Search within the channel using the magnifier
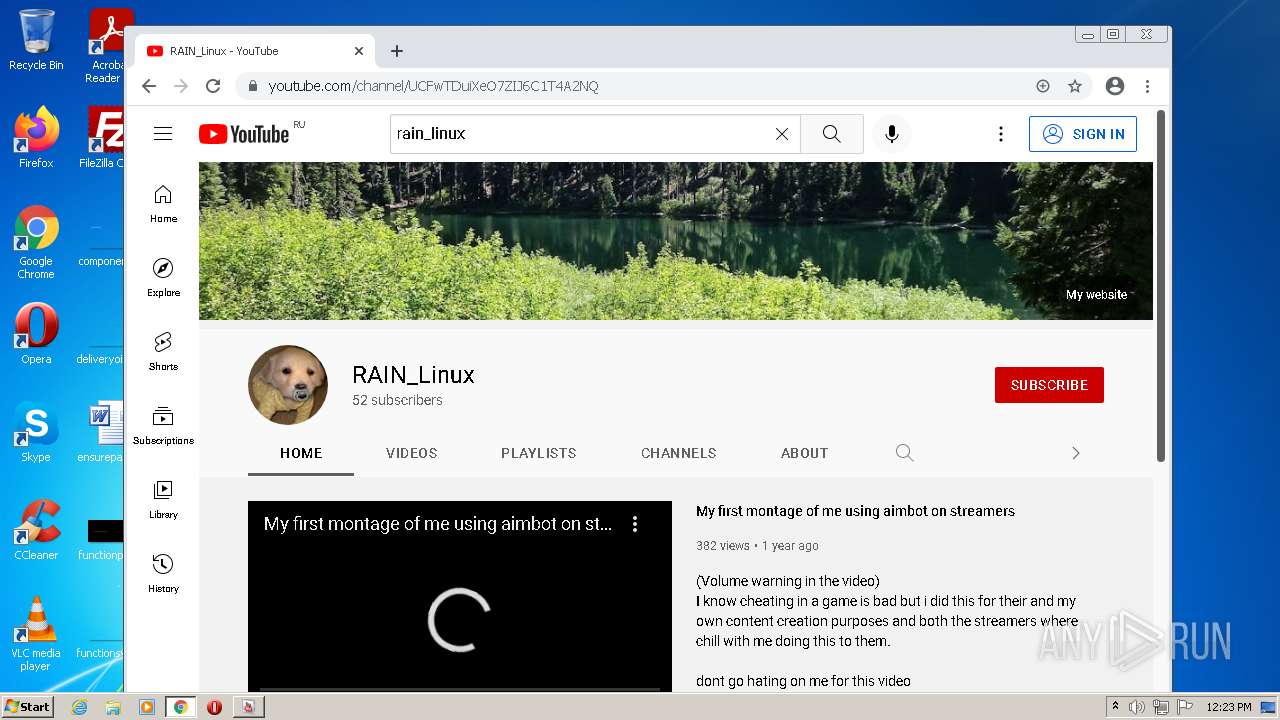The width and height of the screenshot is (1280, 720). [x=905, y=453]
